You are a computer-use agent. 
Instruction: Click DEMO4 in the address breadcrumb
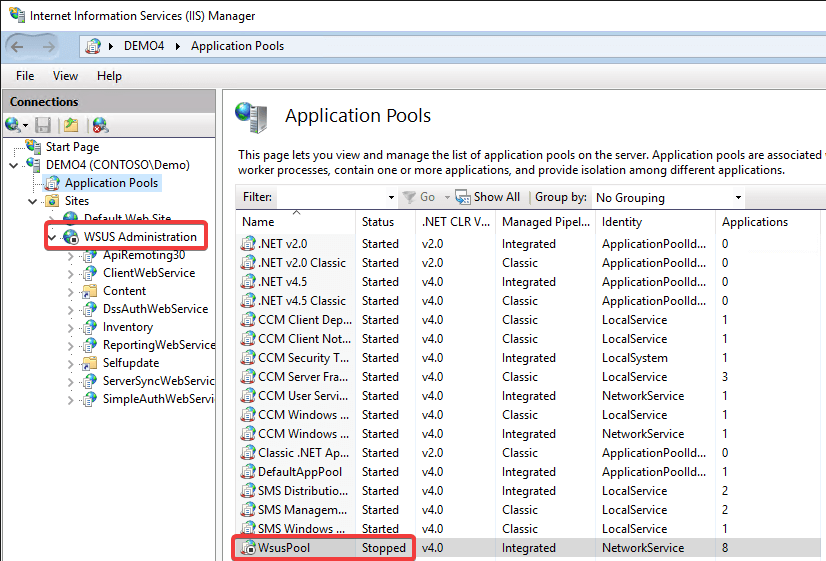144,46
